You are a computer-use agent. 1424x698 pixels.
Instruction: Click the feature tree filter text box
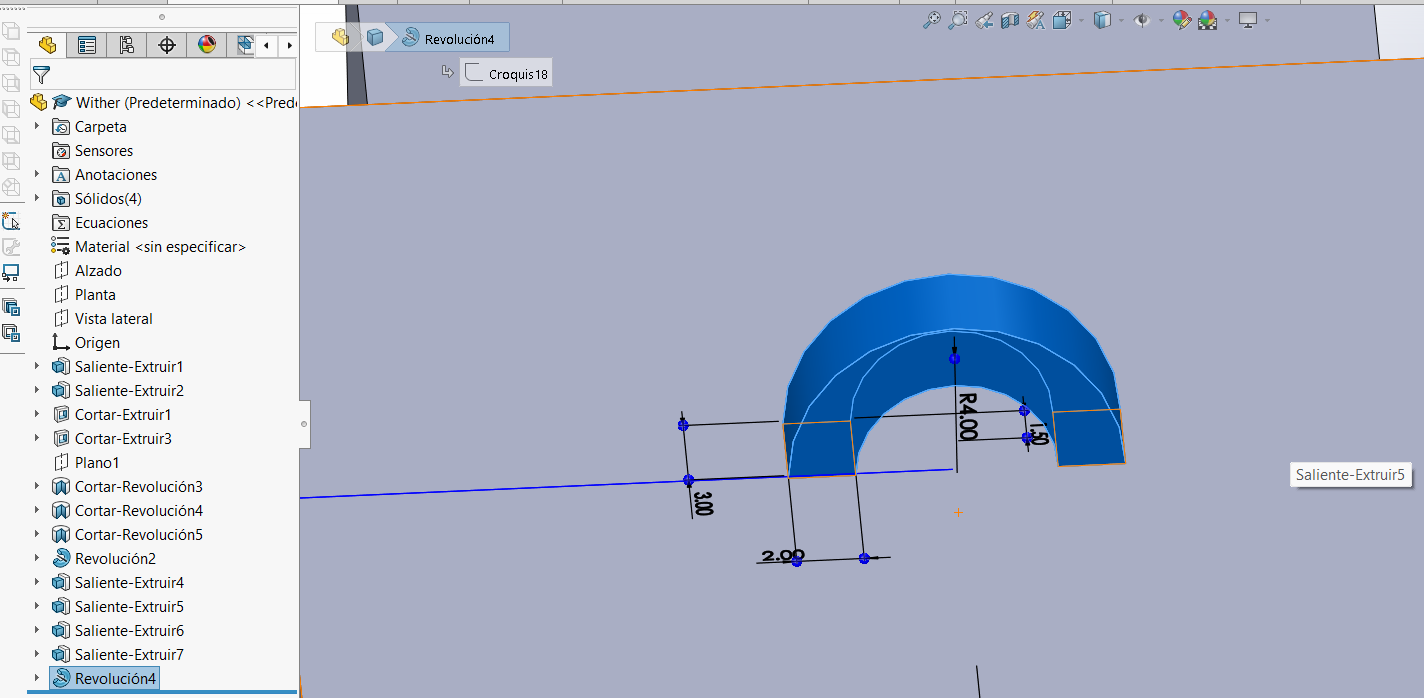tap(174, 75)
